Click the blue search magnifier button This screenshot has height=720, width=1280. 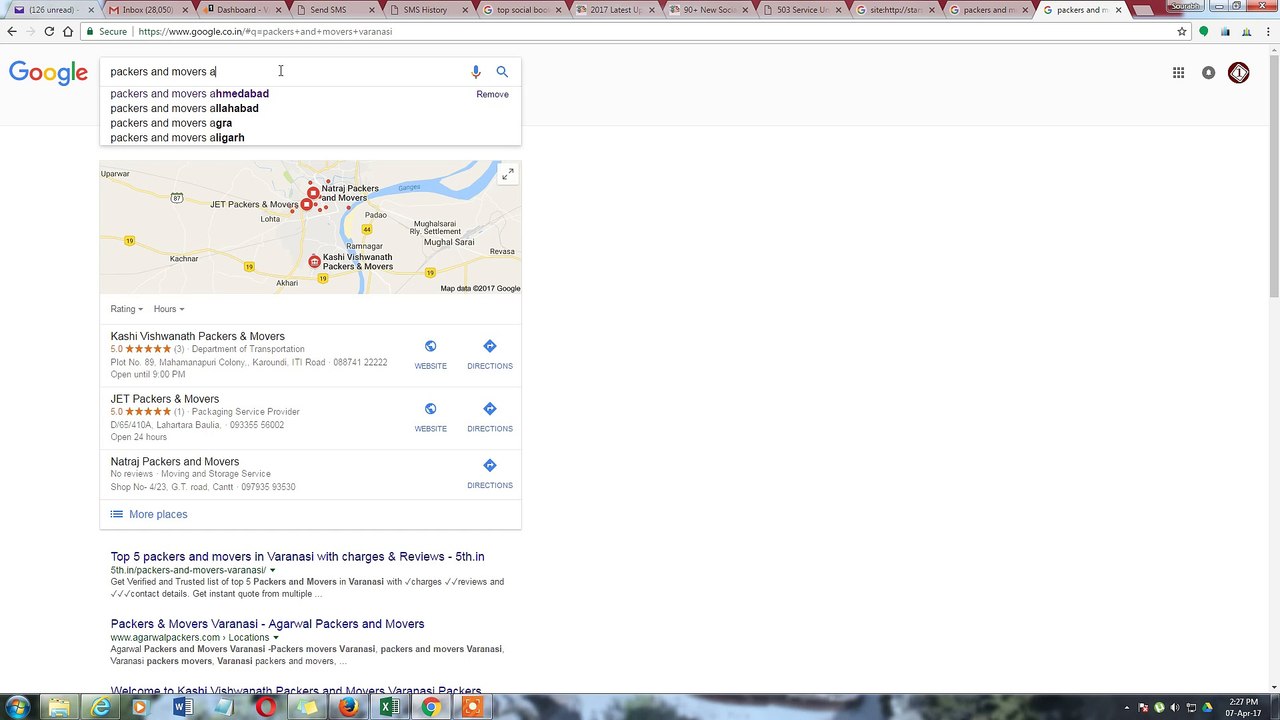tap(502, 72)
